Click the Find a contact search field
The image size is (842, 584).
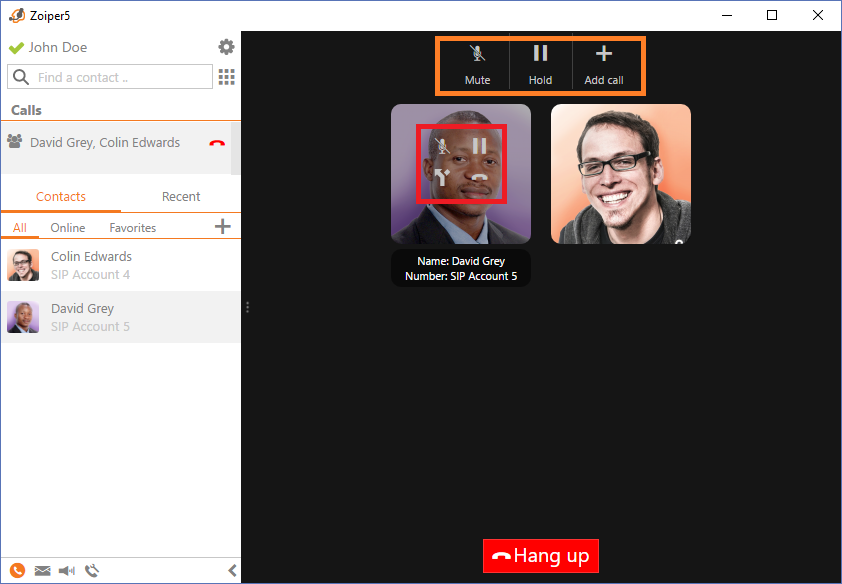tap(120, 77)
